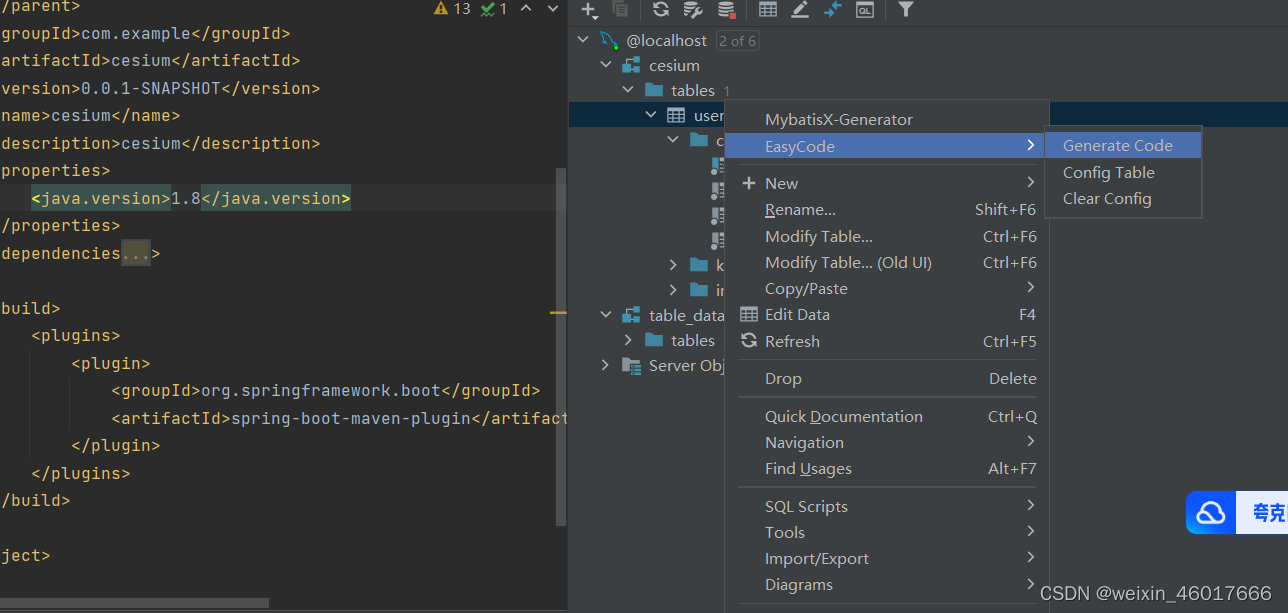Choose Edit Data from context menu

pos(886,314)
